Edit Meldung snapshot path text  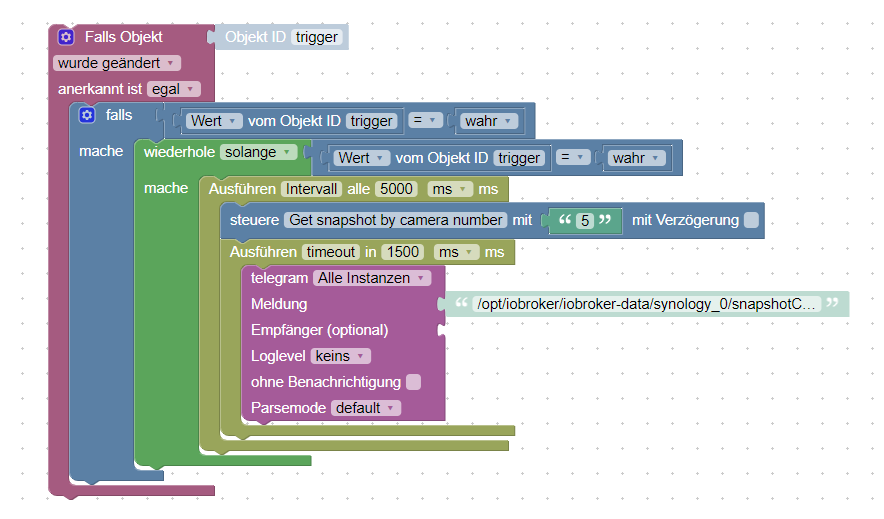647,304
